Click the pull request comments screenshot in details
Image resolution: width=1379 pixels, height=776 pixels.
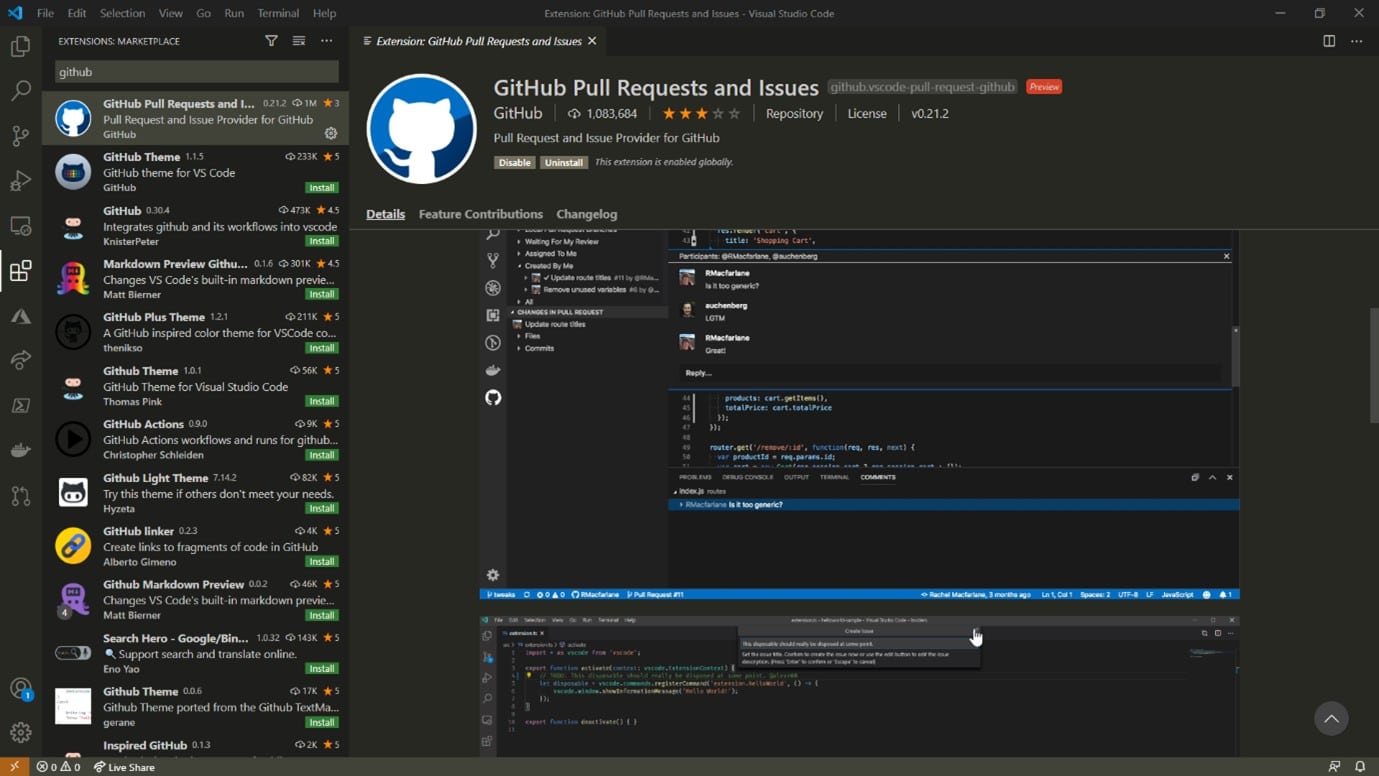[x=859, y=414]
